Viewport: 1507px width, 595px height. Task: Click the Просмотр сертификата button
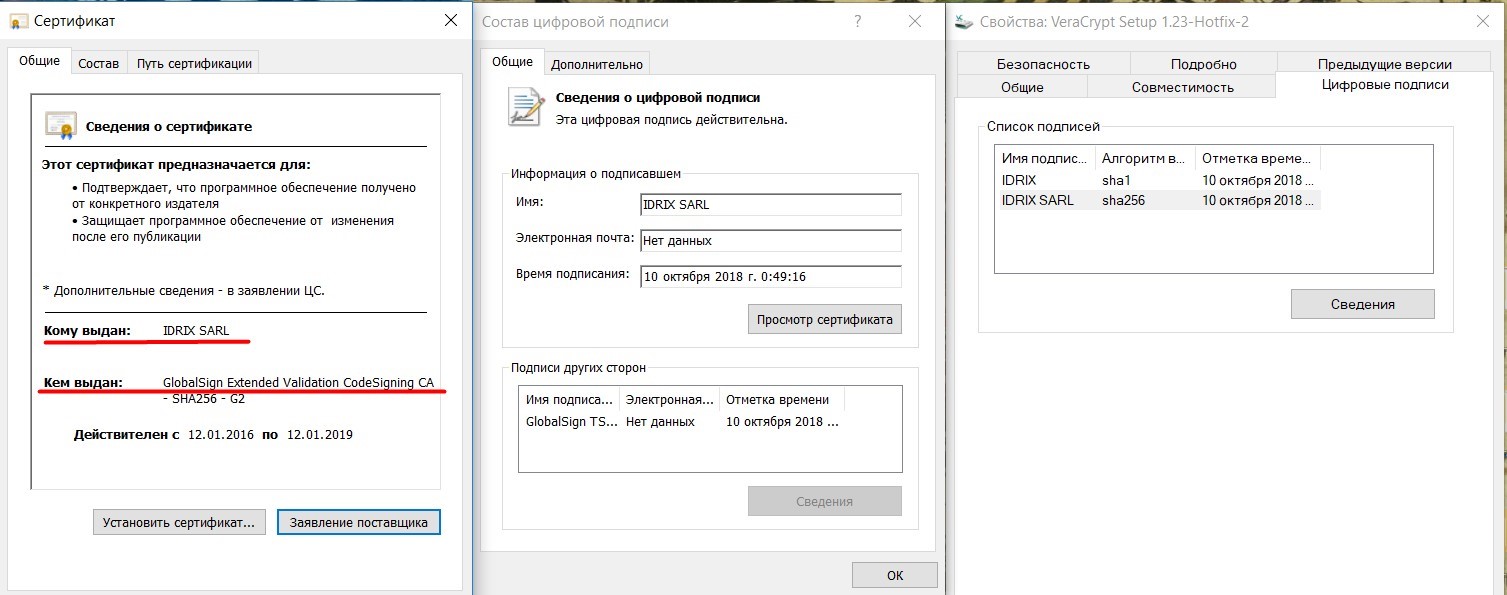click(824, 319)
